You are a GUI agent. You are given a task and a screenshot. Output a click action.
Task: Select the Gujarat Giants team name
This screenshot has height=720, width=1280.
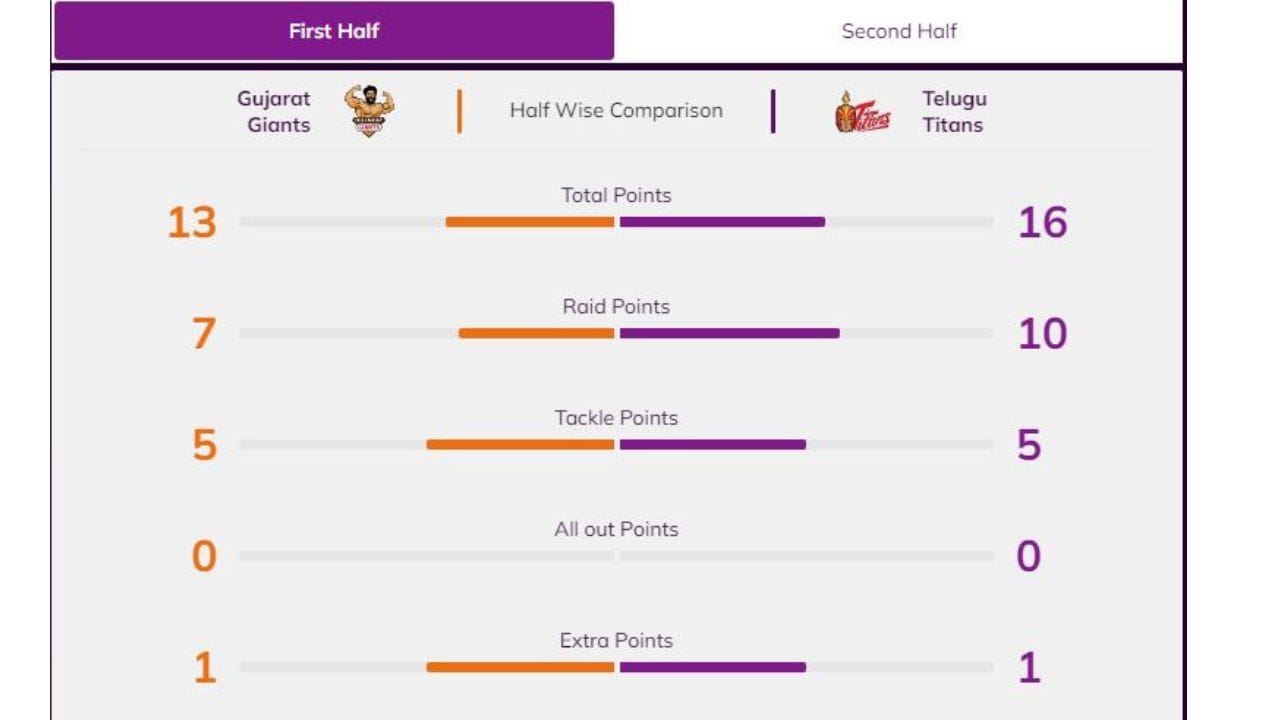coord(274,112)
